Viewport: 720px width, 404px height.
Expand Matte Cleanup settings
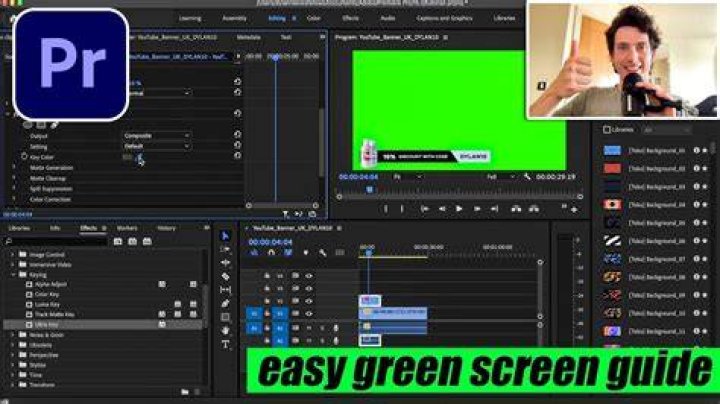(14, 178)
